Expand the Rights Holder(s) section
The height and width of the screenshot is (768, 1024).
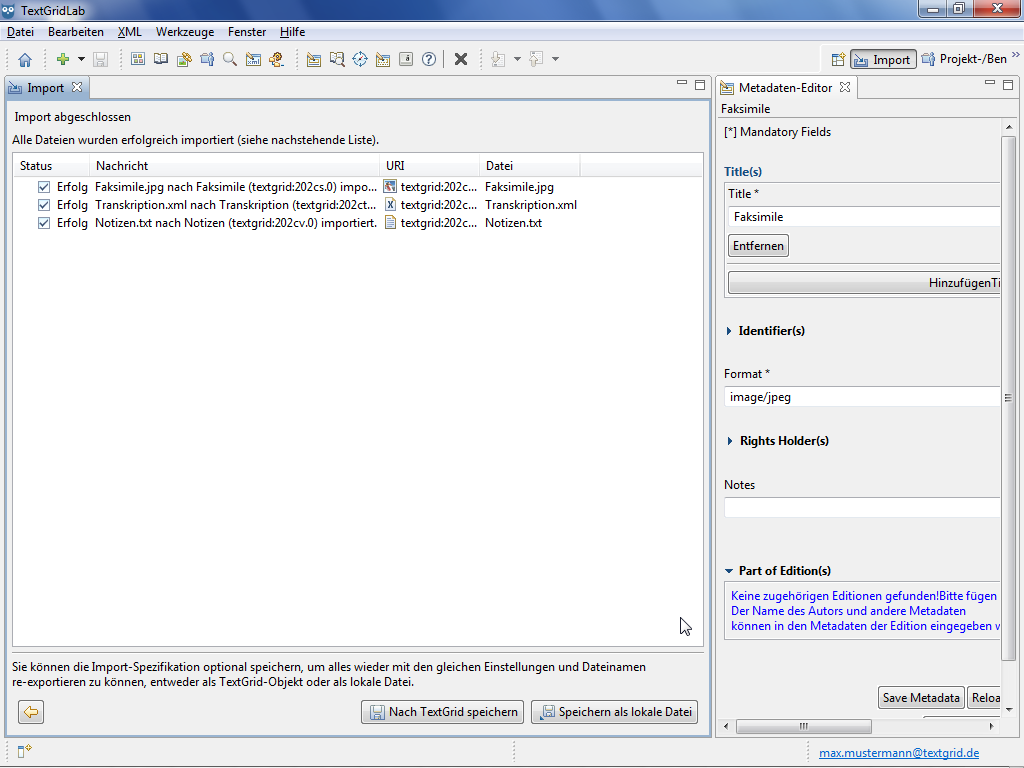[x=729, y=441]
